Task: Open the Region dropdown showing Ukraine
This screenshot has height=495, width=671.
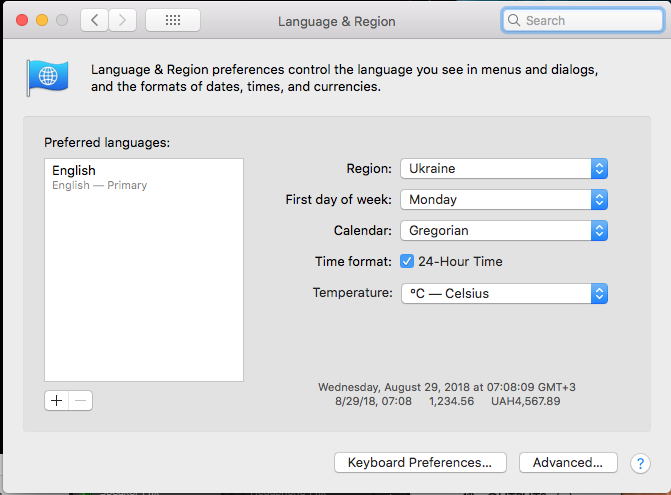Action: 504,169
